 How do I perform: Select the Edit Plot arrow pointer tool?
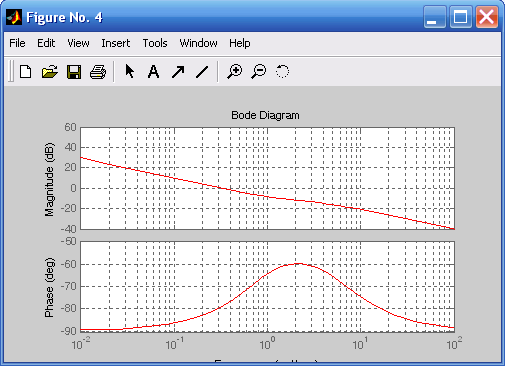click(130, 71)
